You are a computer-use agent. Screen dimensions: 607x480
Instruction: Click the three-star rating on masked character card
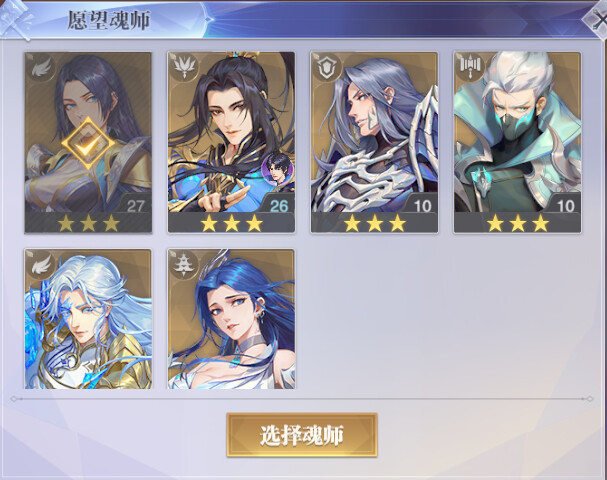pos(518,223)
